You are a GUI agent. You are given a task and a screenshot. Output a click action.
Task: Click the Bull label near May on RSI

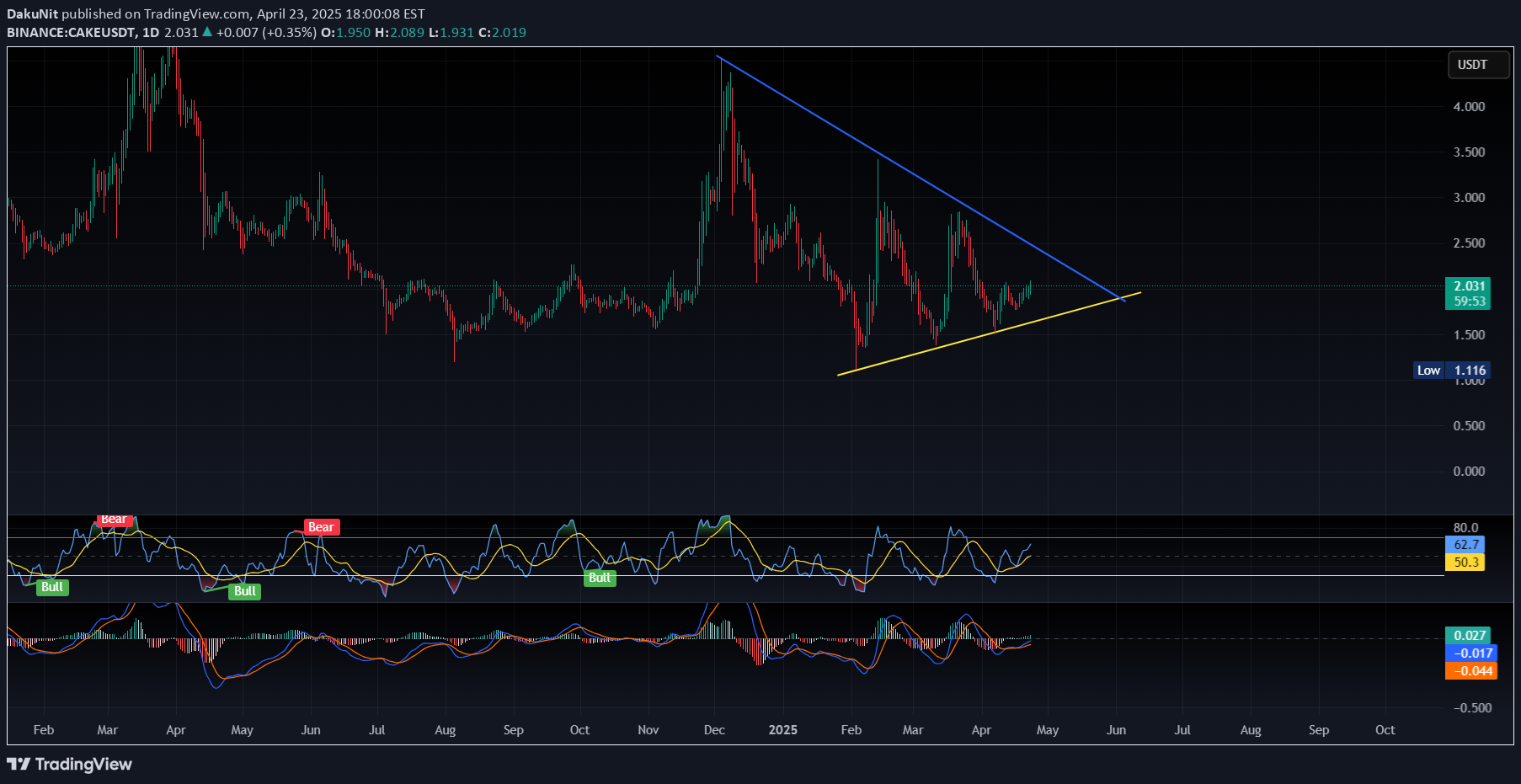tap(245, 591)
